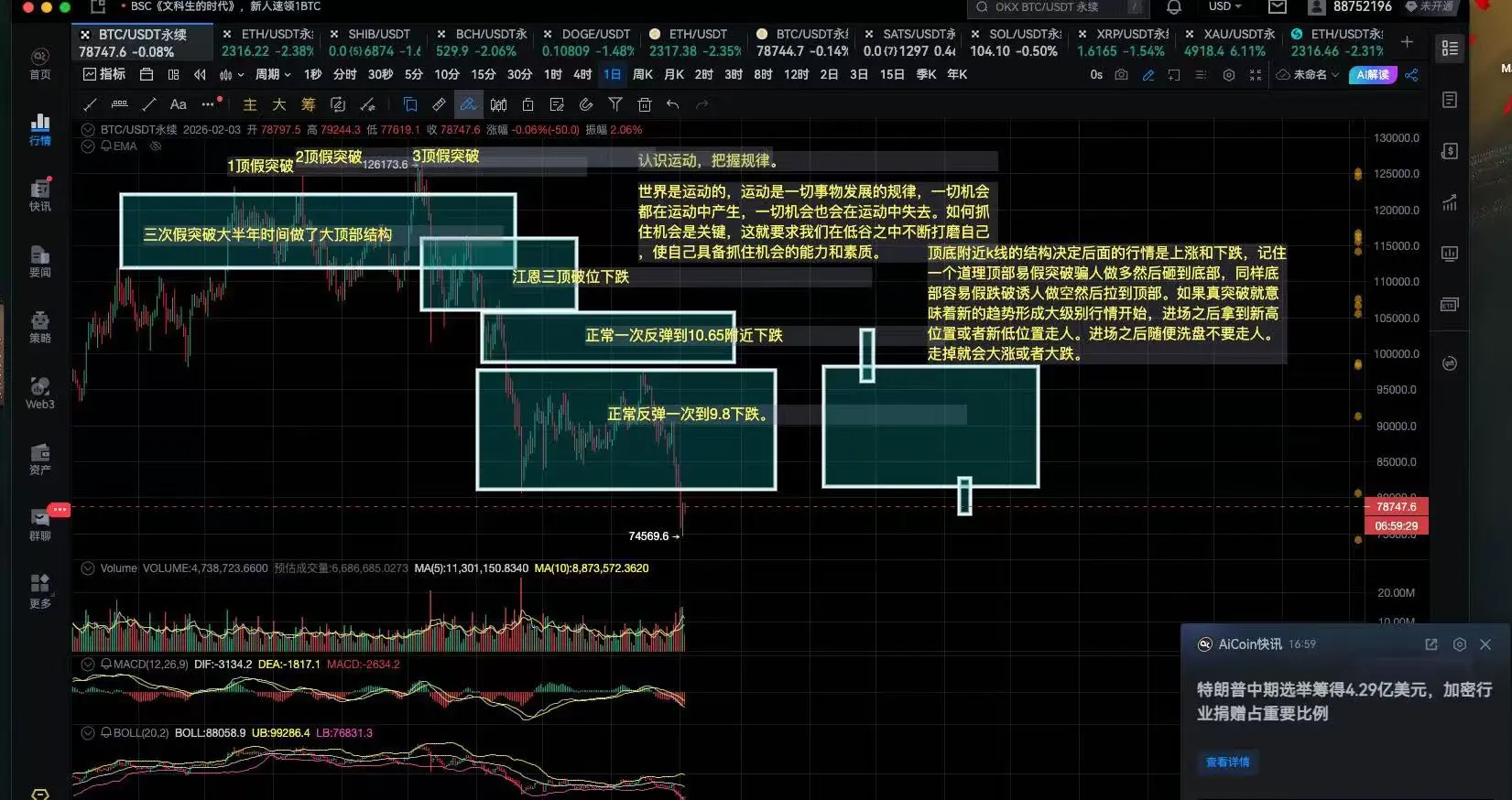Expand the 周期 period dropdown
1512x800 pixels.
[273, 75]
